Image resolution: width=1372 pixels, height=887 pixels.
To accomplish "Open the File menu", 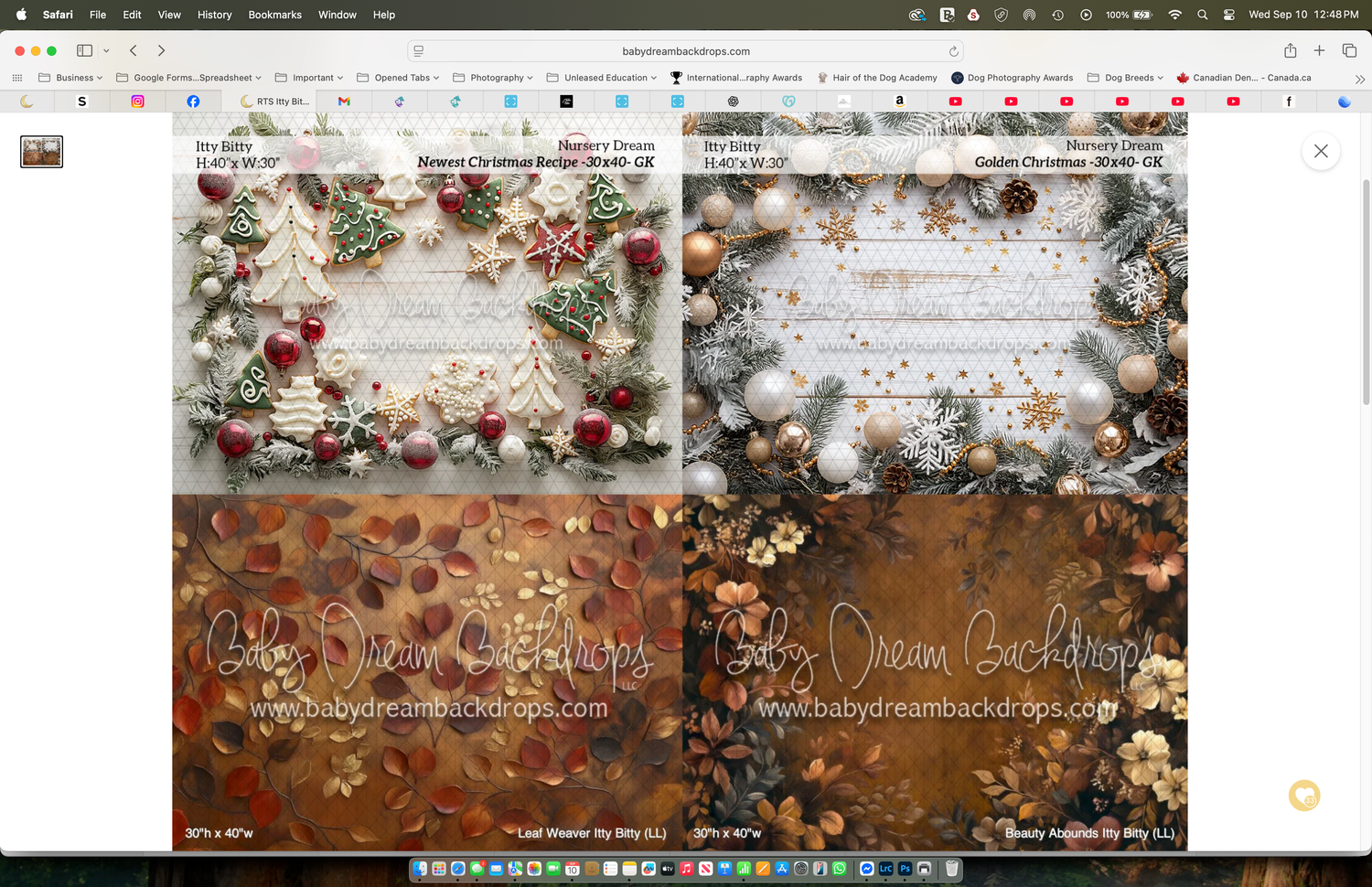I will coord(98,15).
